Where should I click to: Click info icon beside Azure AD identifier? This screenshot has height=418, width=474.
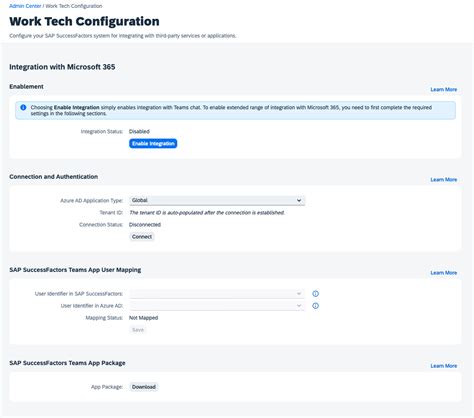(315, 306)
